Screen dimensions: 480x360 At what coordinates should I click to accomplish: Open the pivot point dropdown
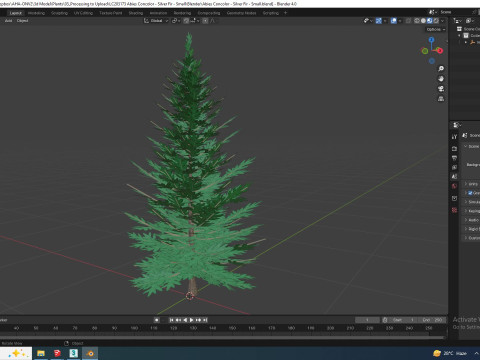(176, 21)
